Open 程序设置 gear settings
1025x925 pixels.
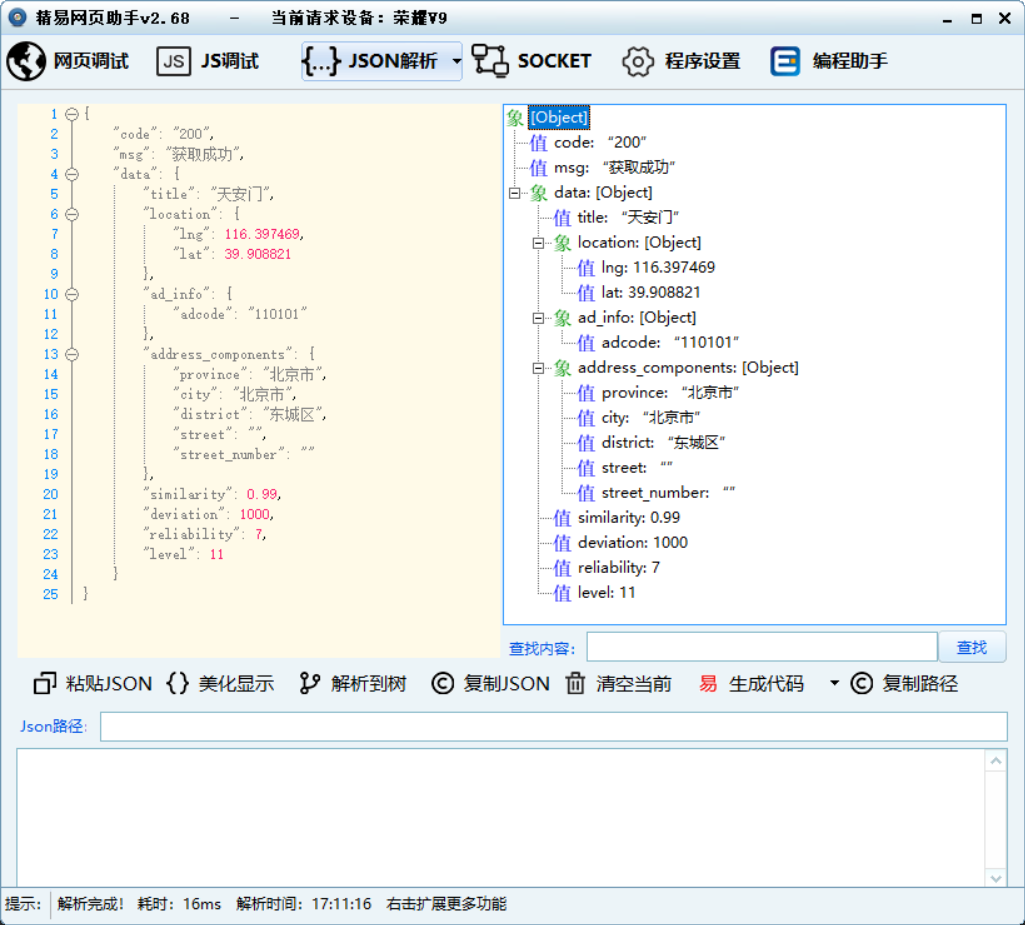tap(638, 61)
